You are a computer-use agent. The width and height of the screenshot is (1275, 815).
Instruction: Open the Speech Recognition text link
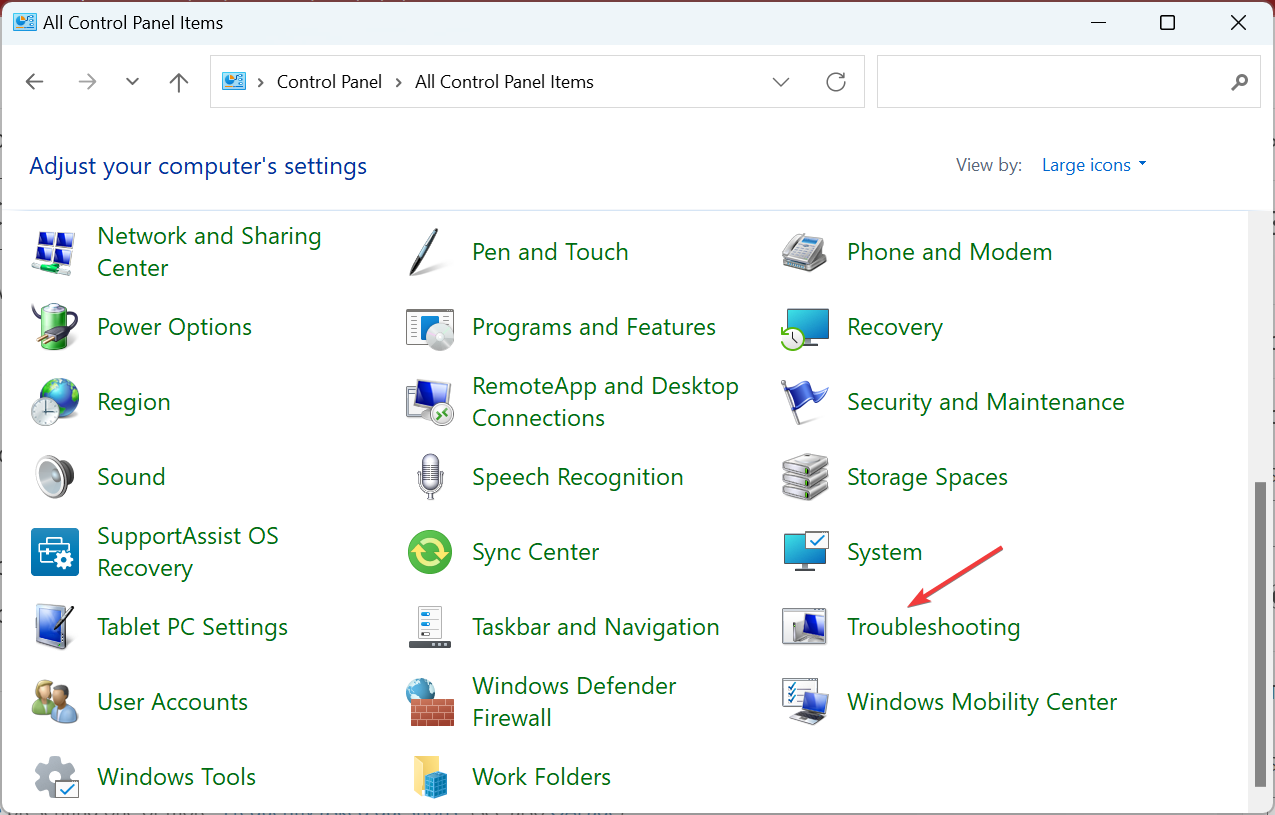click(578, 477)
